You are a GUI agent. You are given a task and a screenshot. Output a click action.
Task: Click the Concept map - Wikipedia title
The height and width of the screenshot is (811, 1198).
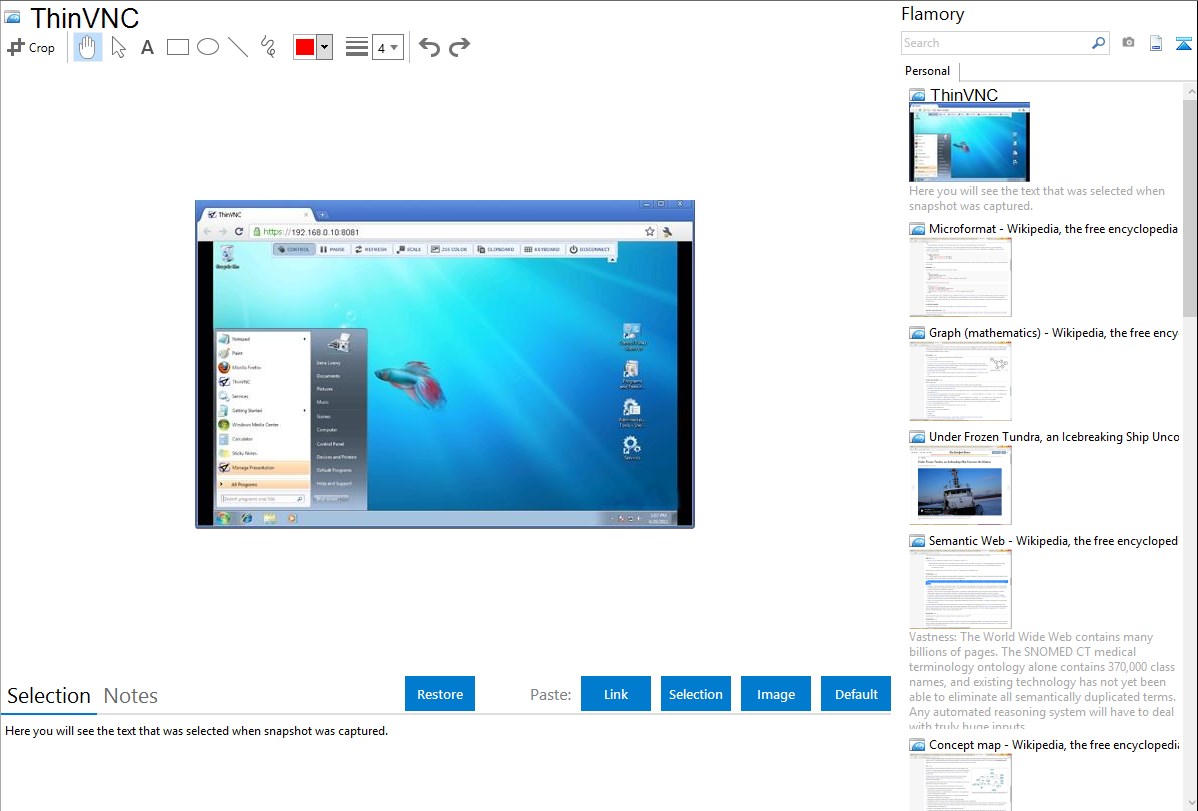[1054, 744]
